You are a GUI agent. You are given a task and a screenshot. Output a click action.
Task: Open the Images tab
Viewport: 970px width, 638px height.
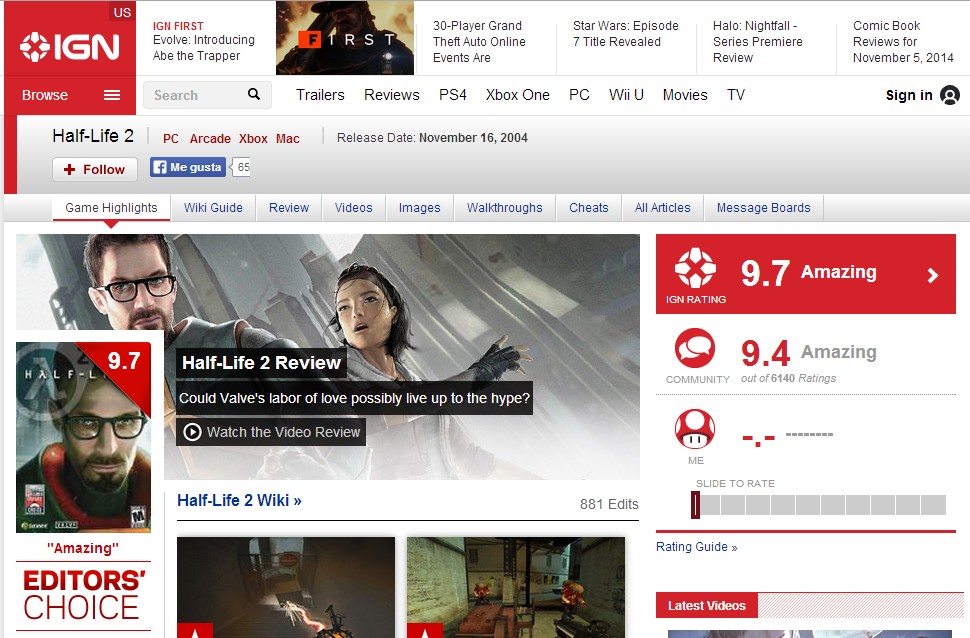pos(419,208)
